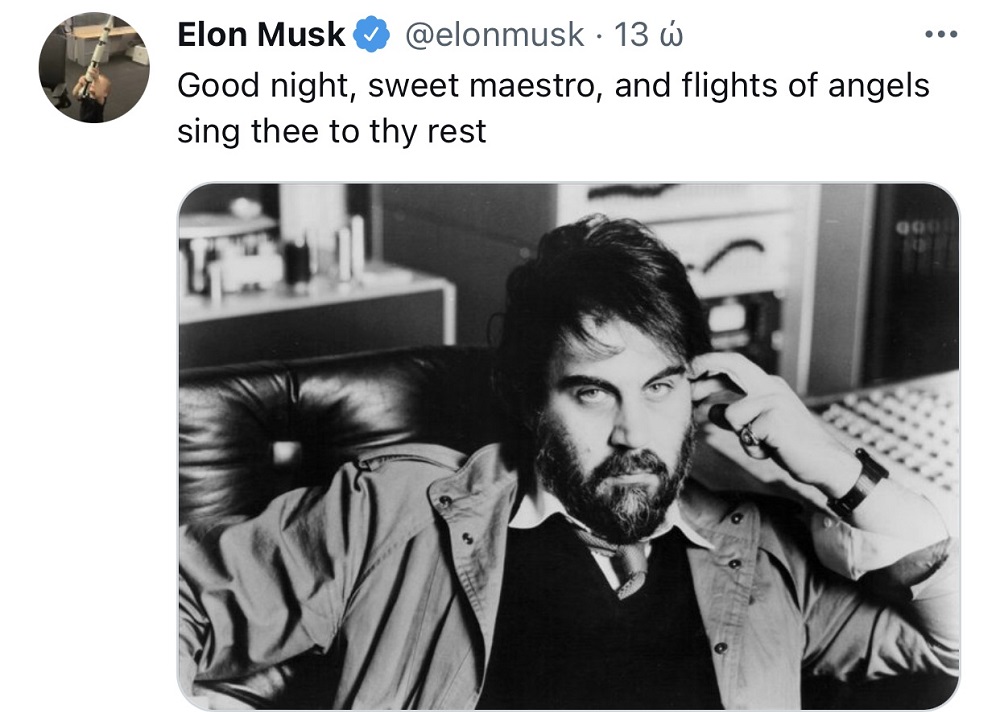Open the @elonmusk handle link
The width and height of the screenshot is (1000, 712).
(494, 34)
